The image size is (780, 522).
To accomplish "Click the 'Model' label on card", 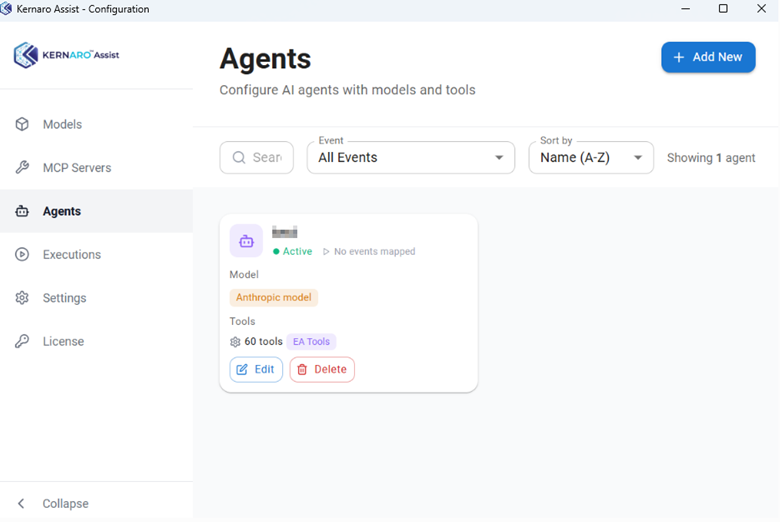I will tap(244, 275).
